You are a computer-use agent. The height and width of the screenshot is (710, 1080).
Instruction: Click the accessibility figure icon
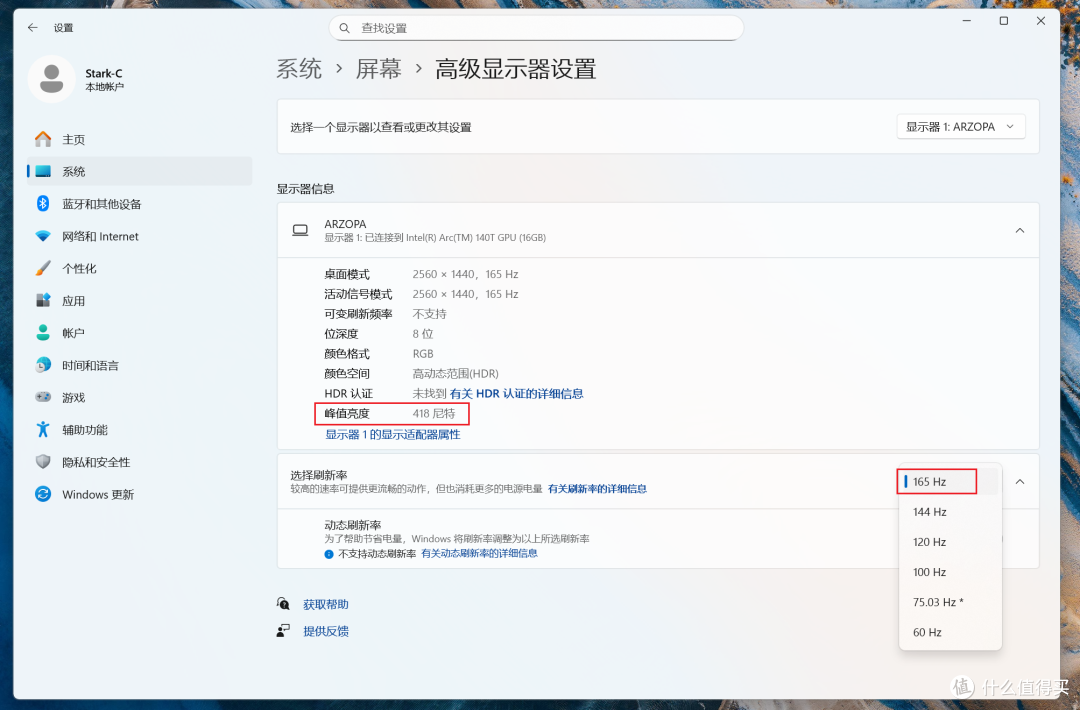(x=43, y=430)
